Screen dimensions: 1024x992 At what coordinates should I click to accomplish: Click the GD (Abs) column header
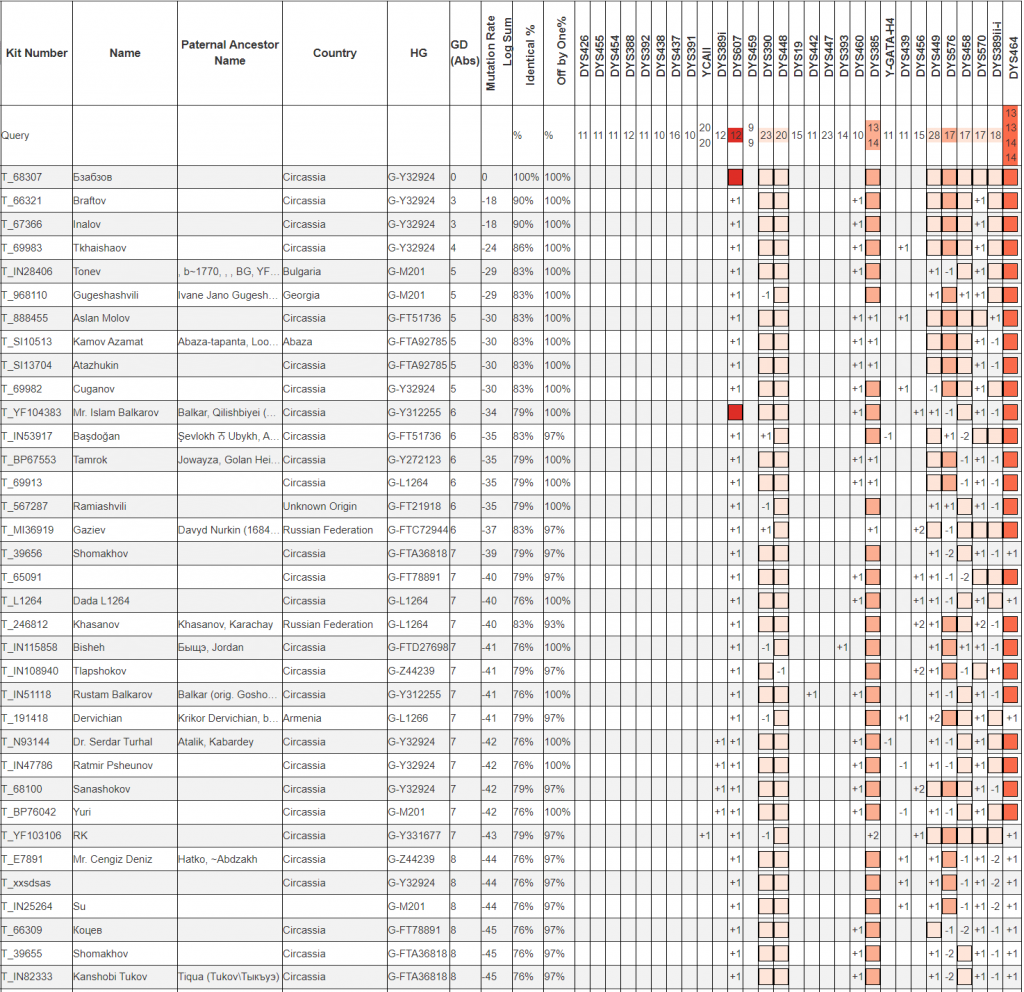pos(464,53)
